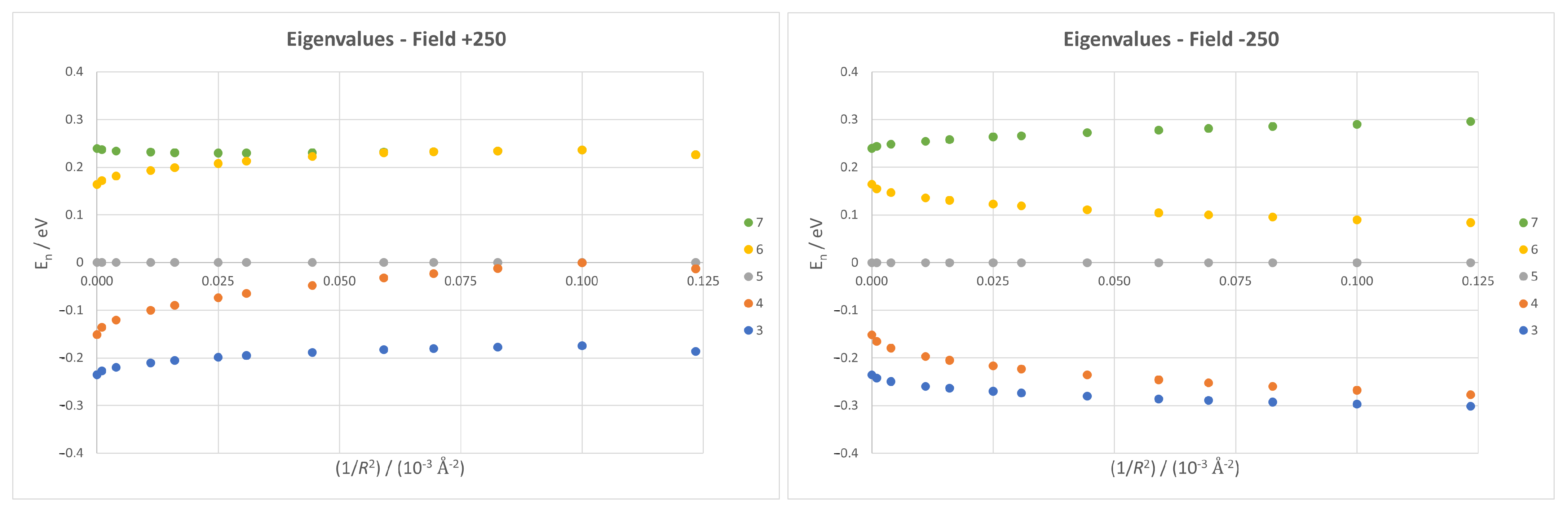Click the 0.100 x-axis tick label in left chart
The height and width of the screenshot is (519, 1568).
581,281
